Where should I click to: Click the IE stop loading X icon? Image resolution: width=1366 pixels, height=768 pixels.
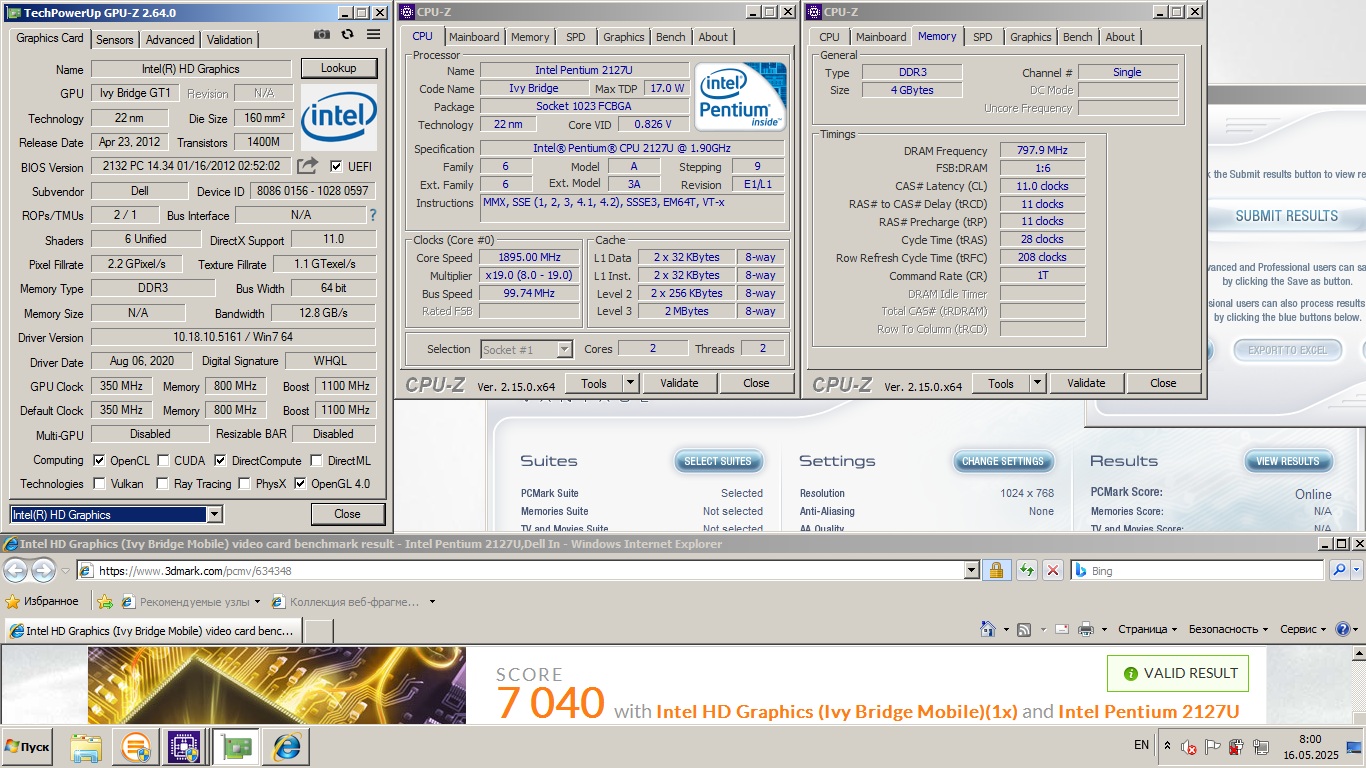point(1053,570)
